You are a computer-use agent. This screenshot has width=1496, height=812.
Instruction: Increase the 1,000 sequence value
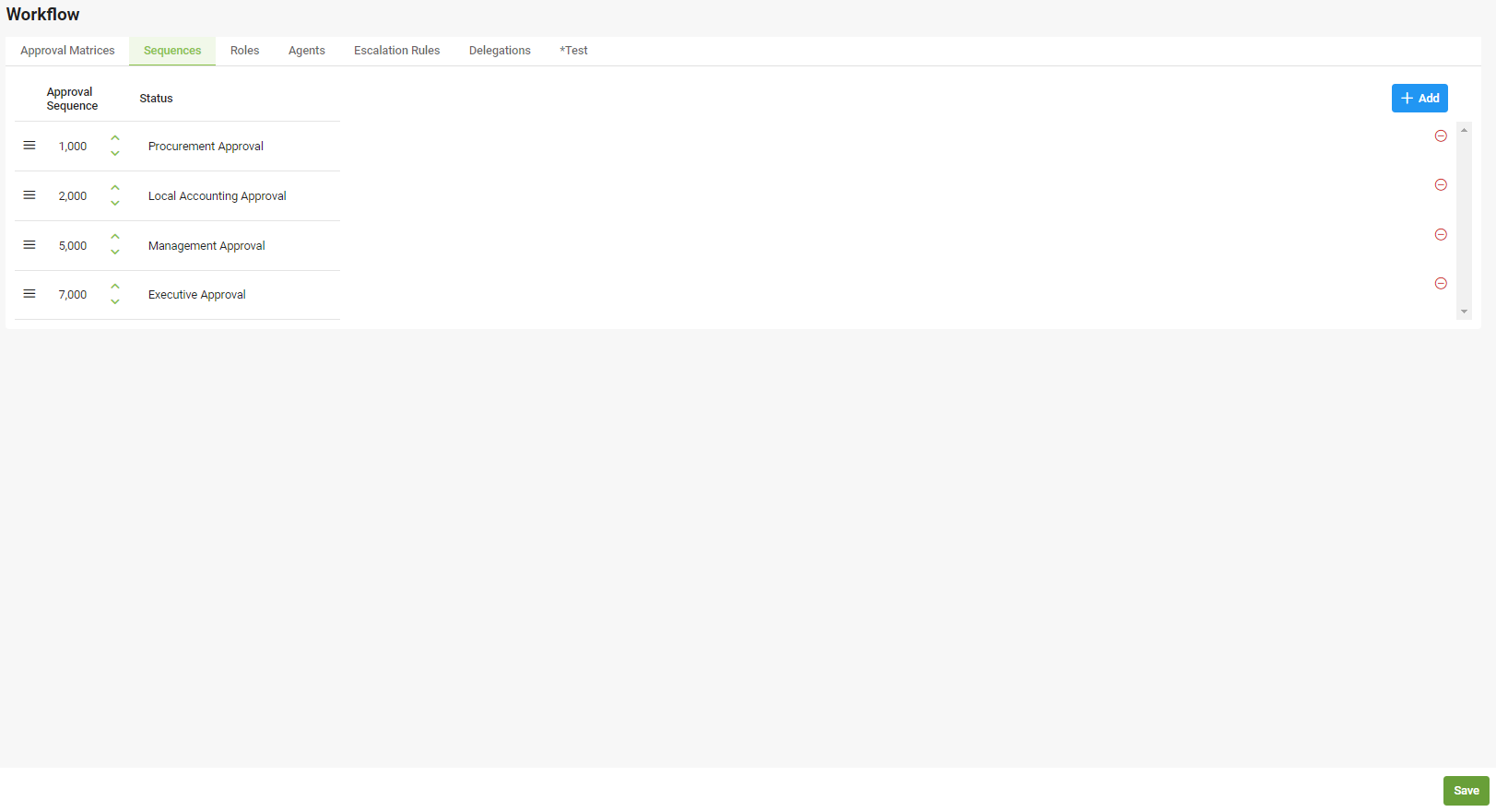coord(115,138)
